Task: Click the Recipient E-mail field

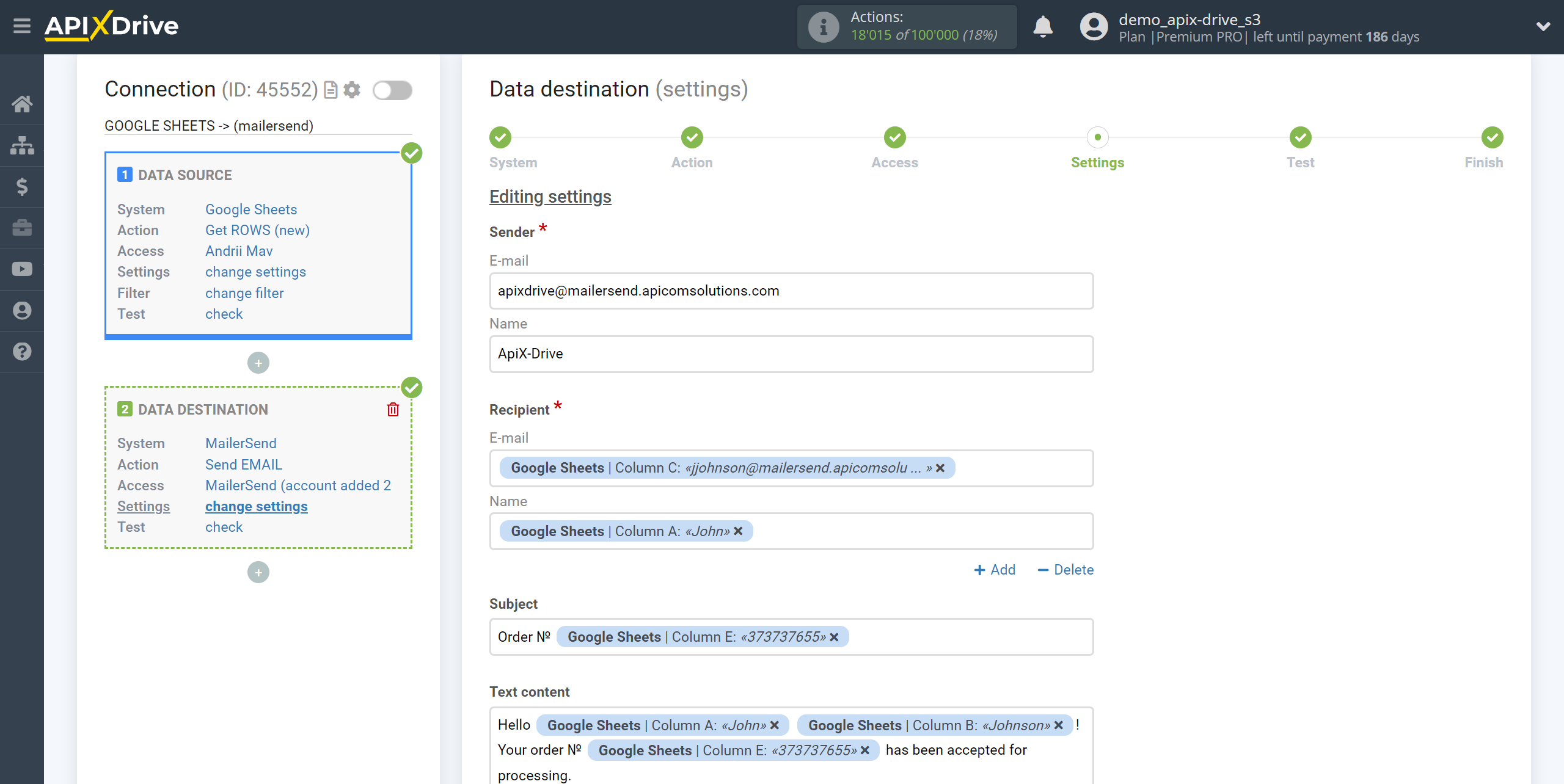Action: coord(791,468)
